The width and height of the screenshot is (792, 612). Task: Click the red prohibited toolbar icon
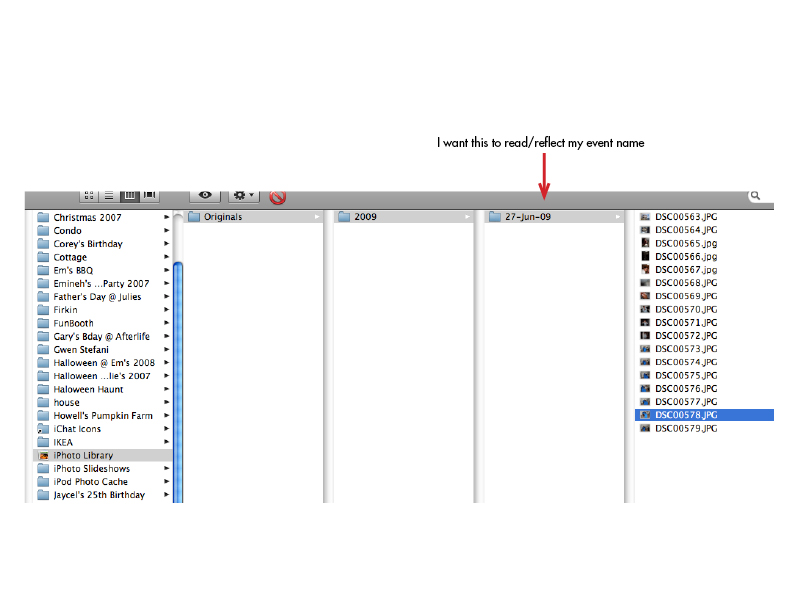277,197
